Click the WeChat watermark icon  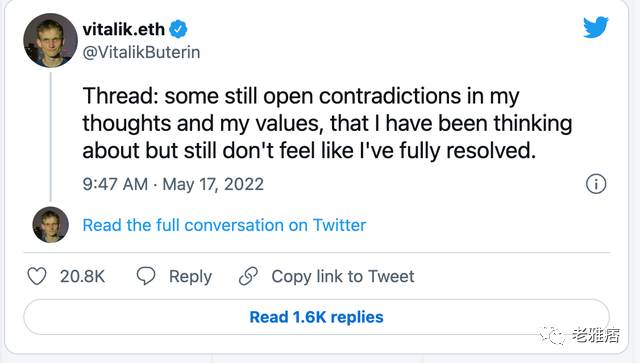552,335
